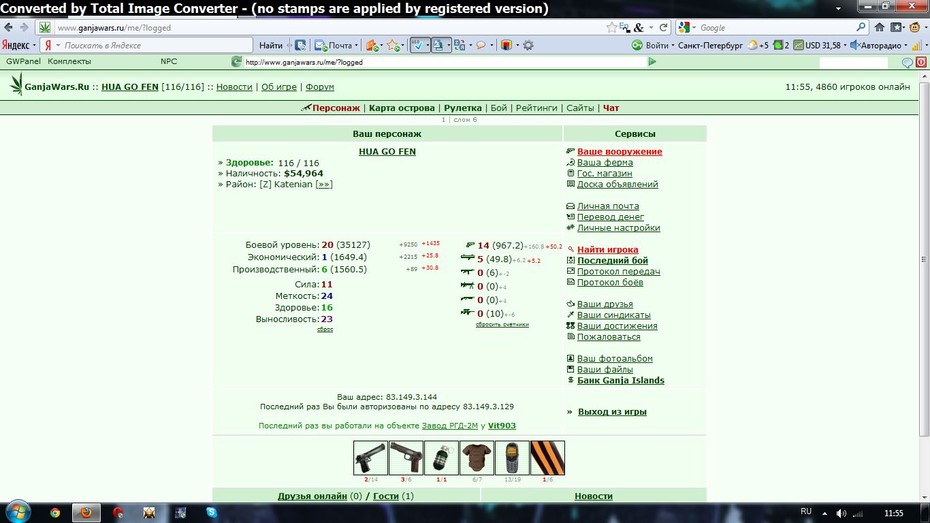
Task: Open Перевод денег link
Action: click(610, 217)
